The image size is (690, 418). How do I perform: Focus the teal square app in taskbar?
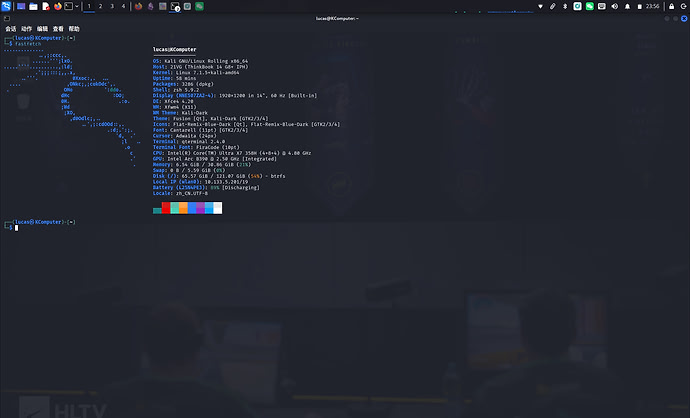click(187, 7)
